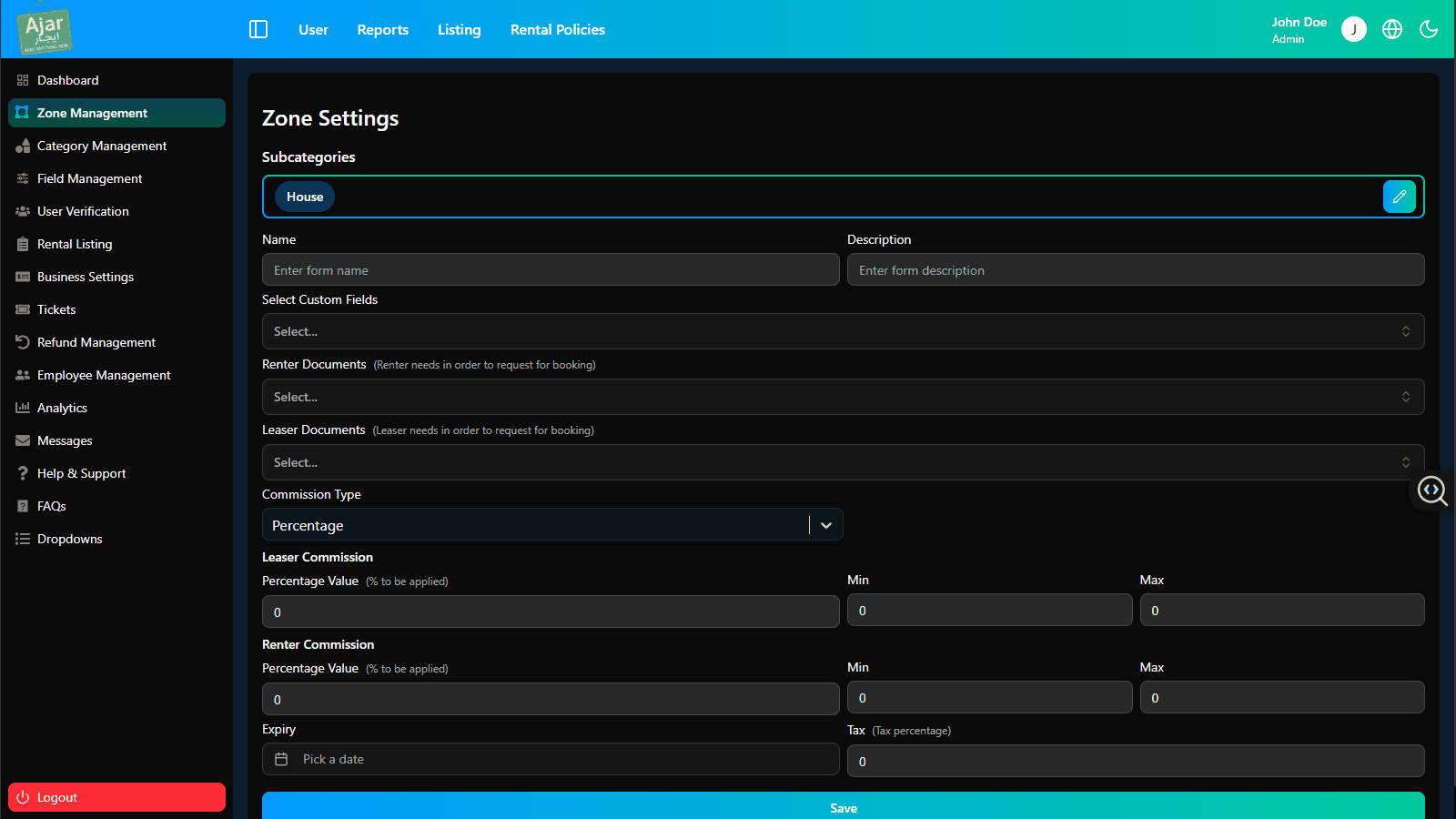
Task: Click the Zone Management icon
Action: click(x=23, y=113)
